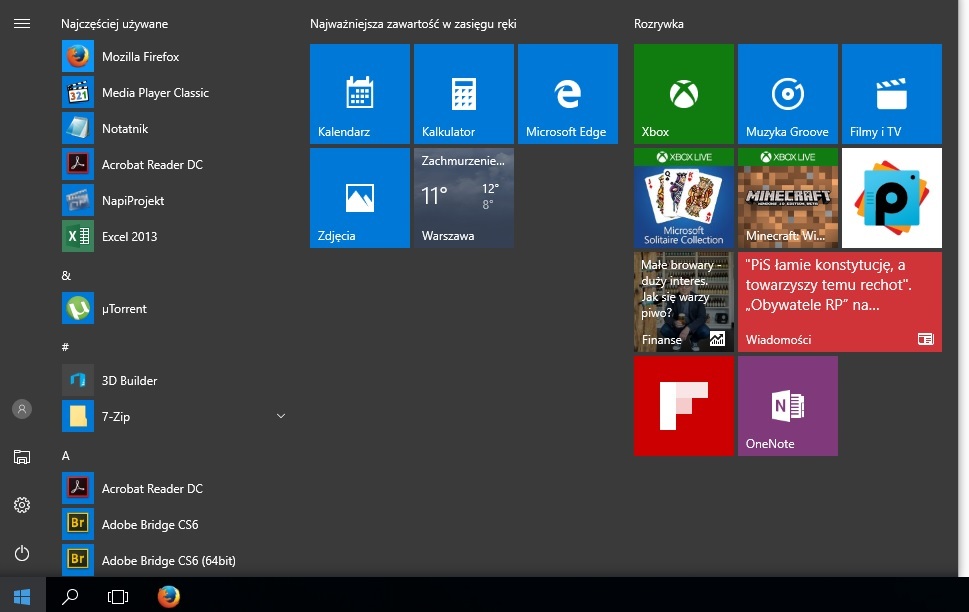Jump to apps by letter A header
This screenshot has height=612, width=969.
tap(66, 456)
